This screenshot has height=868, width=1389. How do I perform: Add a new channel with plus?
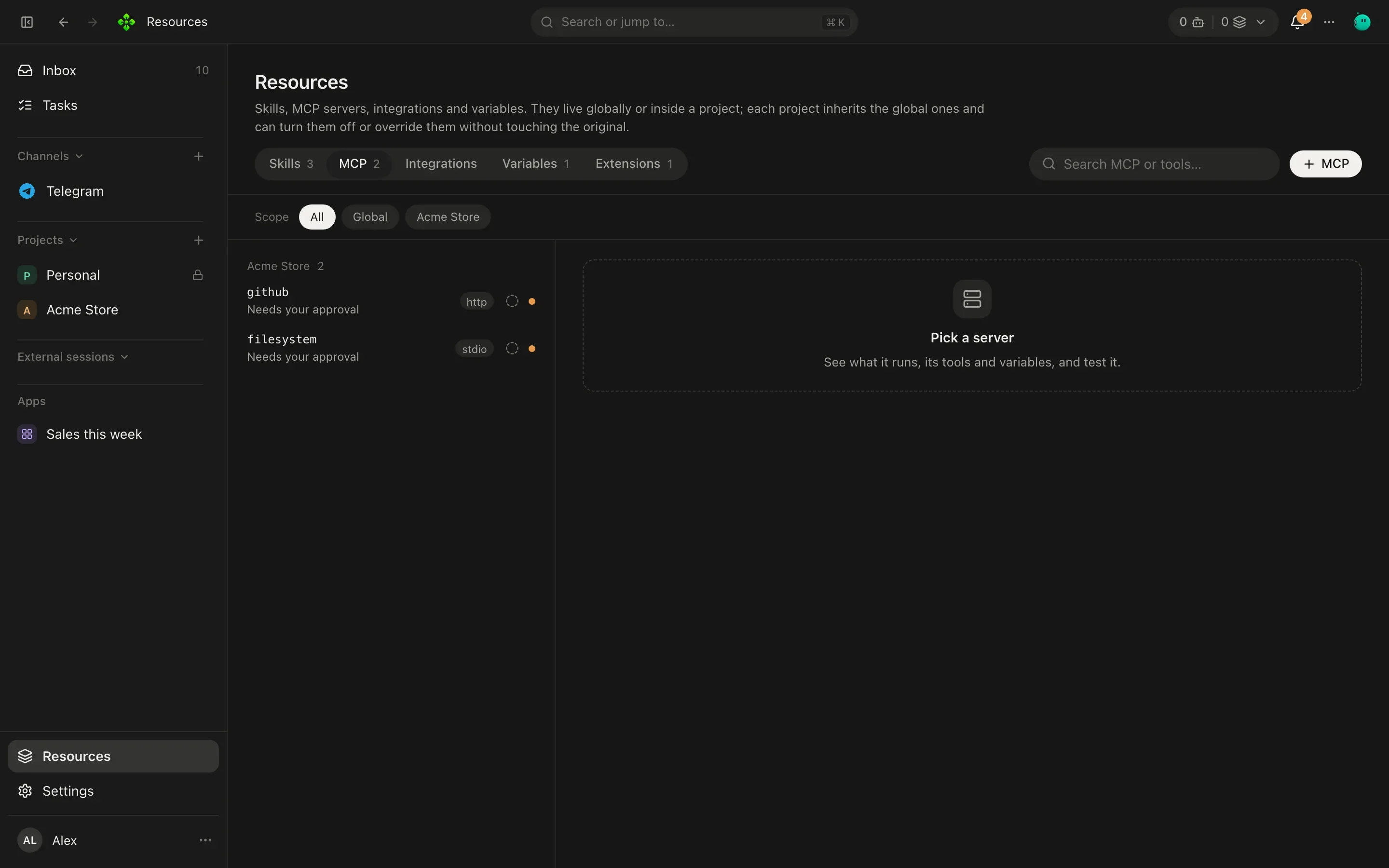click(199, 156)
